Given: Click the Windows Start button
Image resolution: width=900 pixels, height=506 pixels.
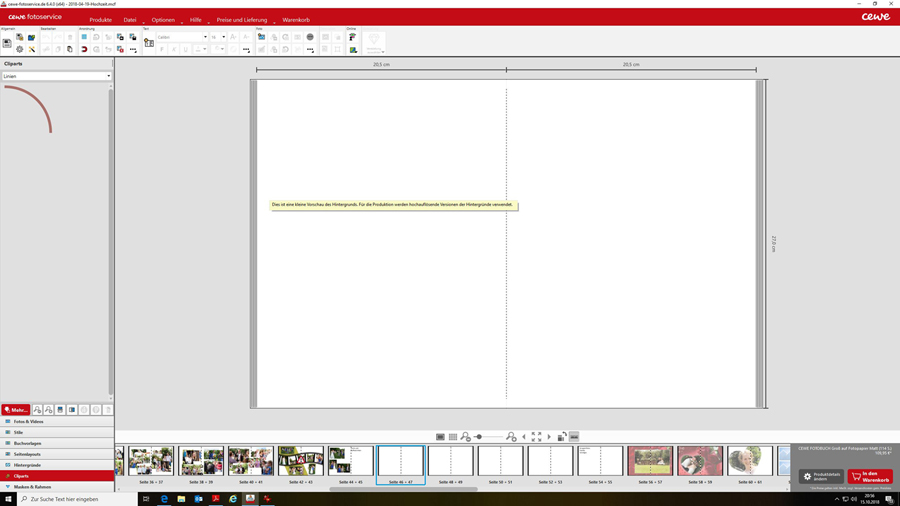Looking at the screenshot, I should tap(8, 499).
